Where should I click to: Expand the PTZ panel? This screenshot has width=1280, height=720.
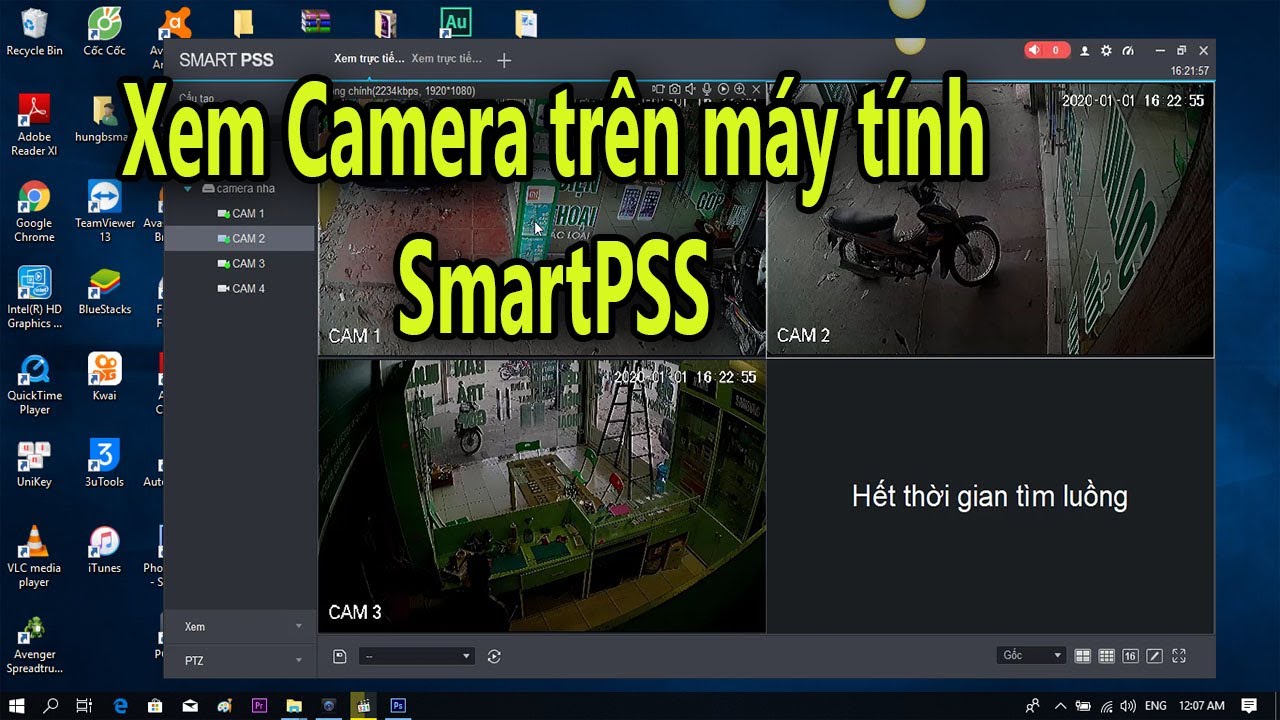pos(240,661)
